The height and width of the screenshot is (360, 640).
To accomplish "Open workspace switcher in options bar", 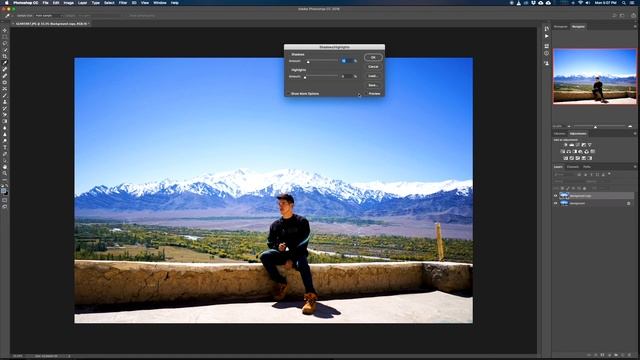I will [622, 16].
